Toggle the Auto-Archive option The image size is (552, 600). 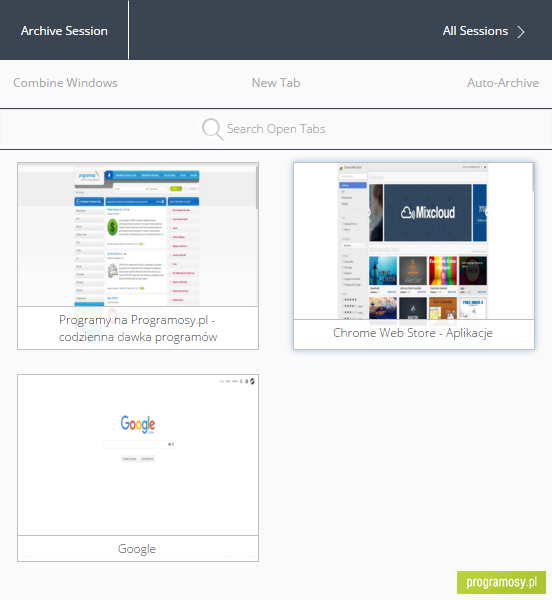(503, 83)
